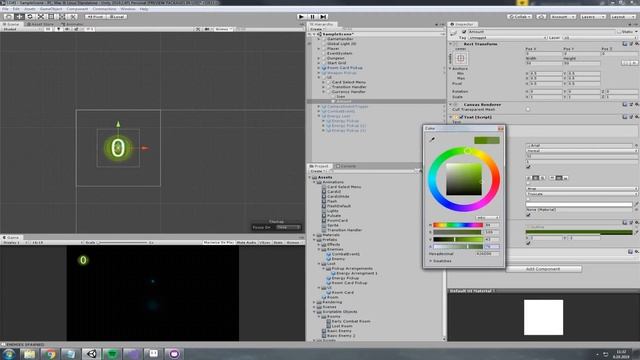Select the Rect Transform tool in the toolbar
This screenshot has width=640, height=360.
coord(51,17)
